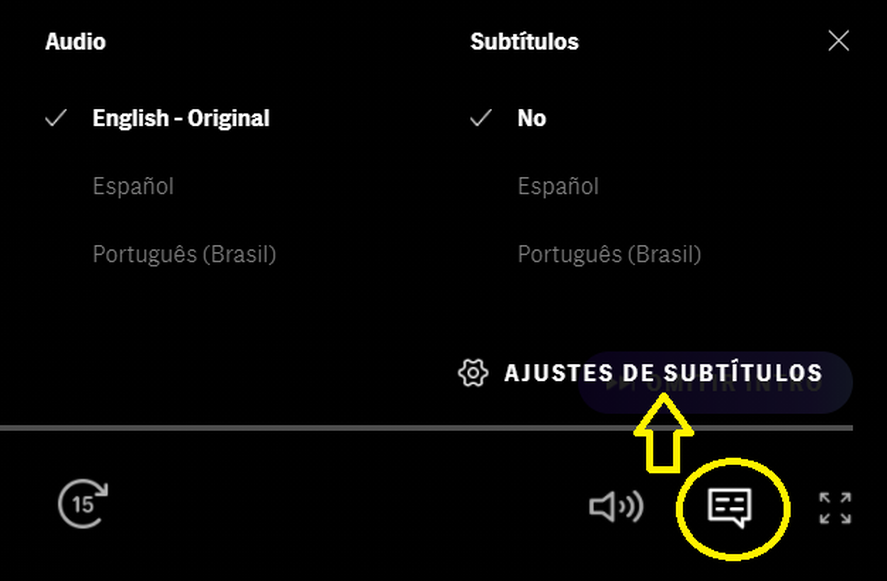Enable Español subtitles

click(x=558, y=186)
